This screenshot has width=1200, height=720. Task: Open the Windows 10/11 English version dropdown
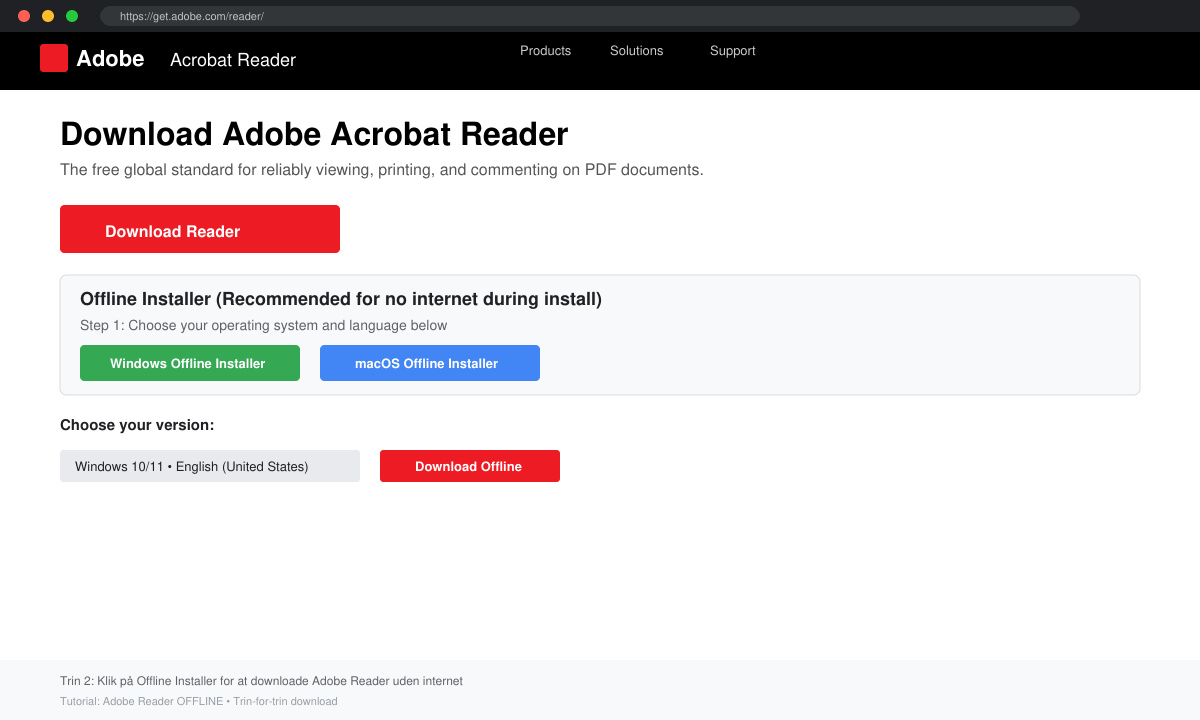point(210,466)
